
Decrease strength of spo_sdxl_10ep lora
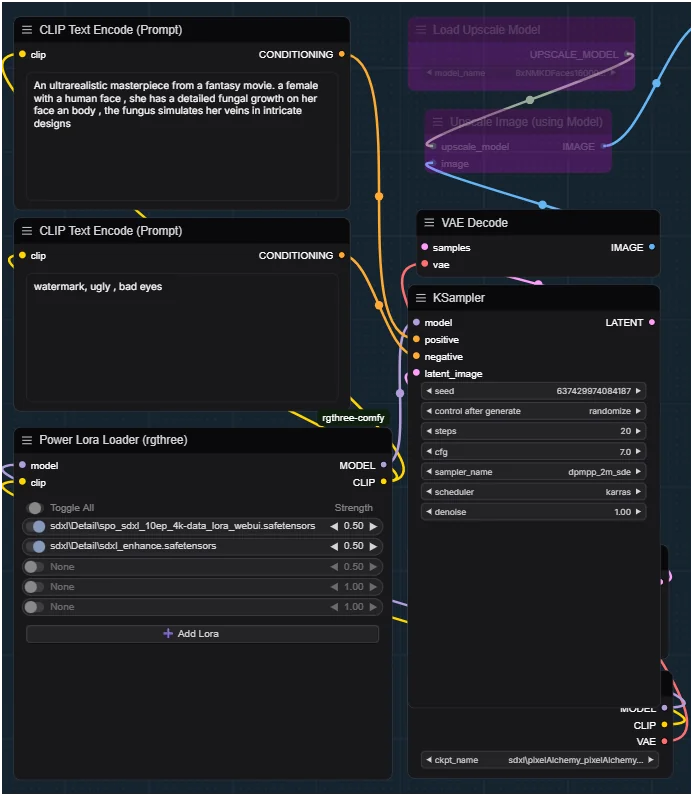(x=334, y=526)
